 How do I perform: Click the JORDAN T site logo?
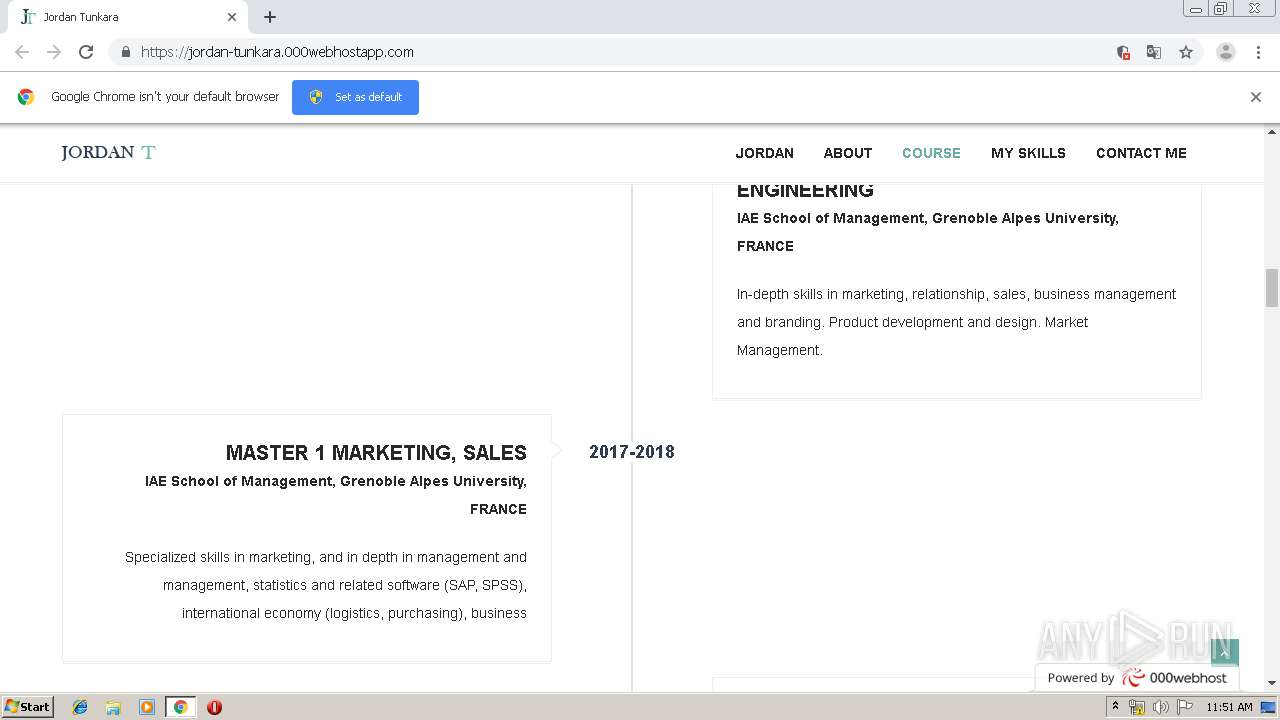[x=108, y=152]
